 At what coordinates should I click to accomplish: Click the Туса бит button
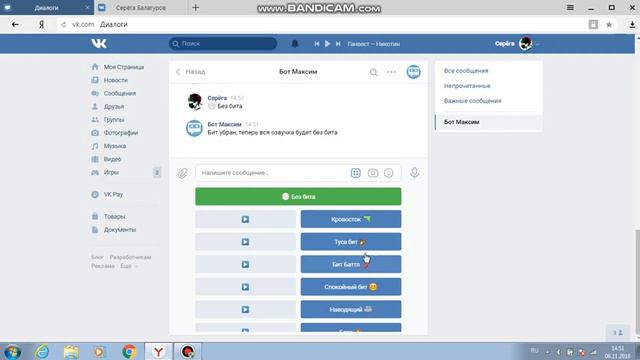pos(351,242)
